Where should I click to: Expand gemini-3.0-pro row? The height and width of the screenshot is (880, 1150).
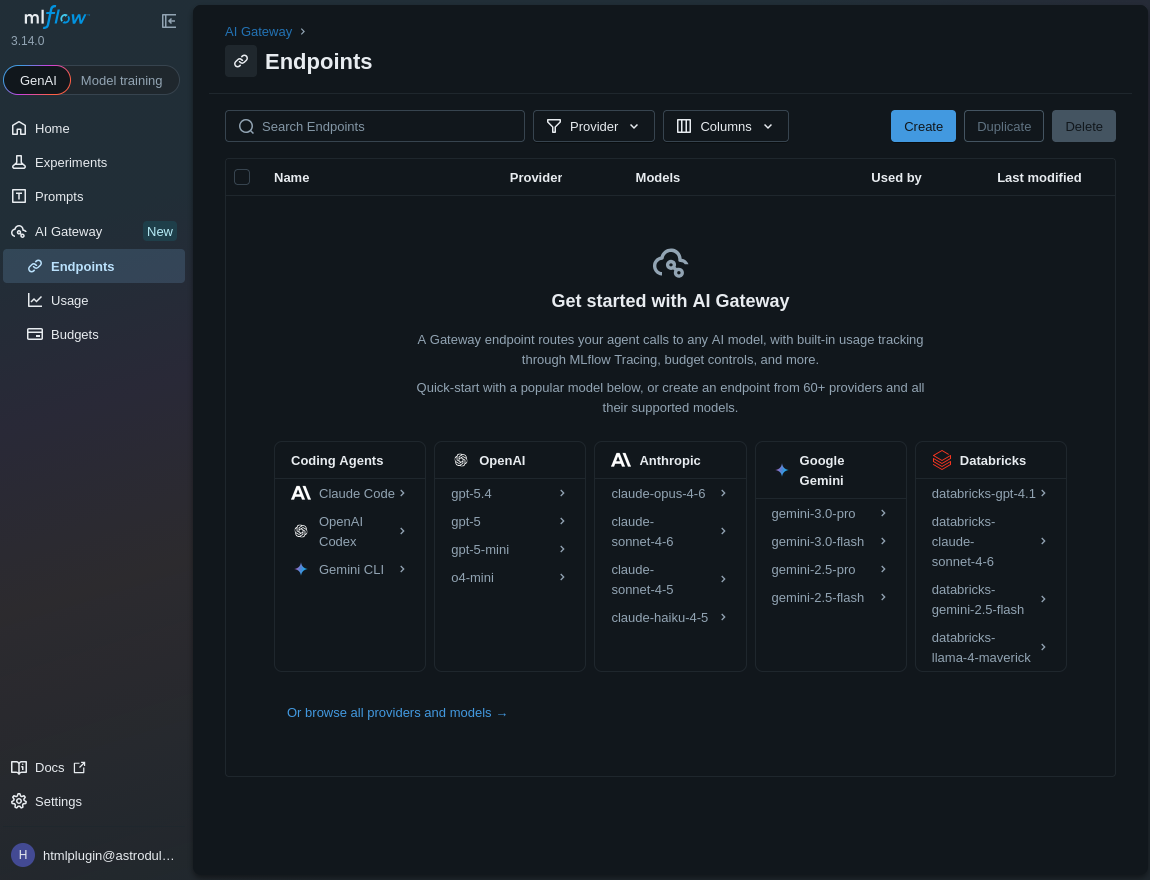(830, 513)
